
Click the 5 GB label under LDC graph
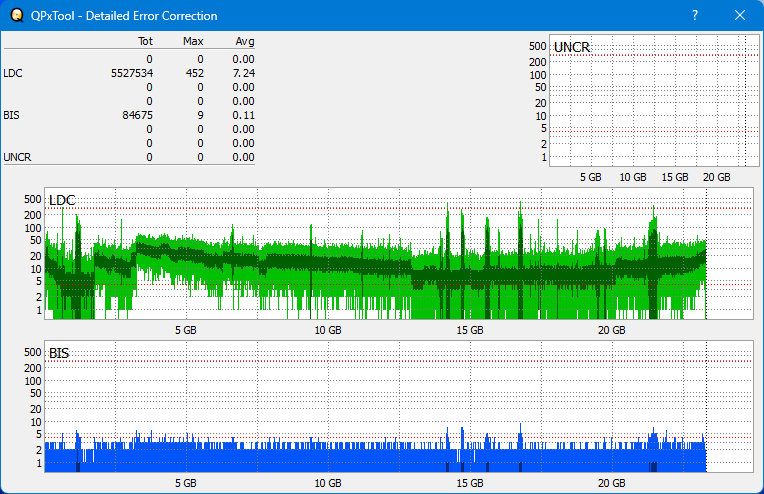coord(186,330)
